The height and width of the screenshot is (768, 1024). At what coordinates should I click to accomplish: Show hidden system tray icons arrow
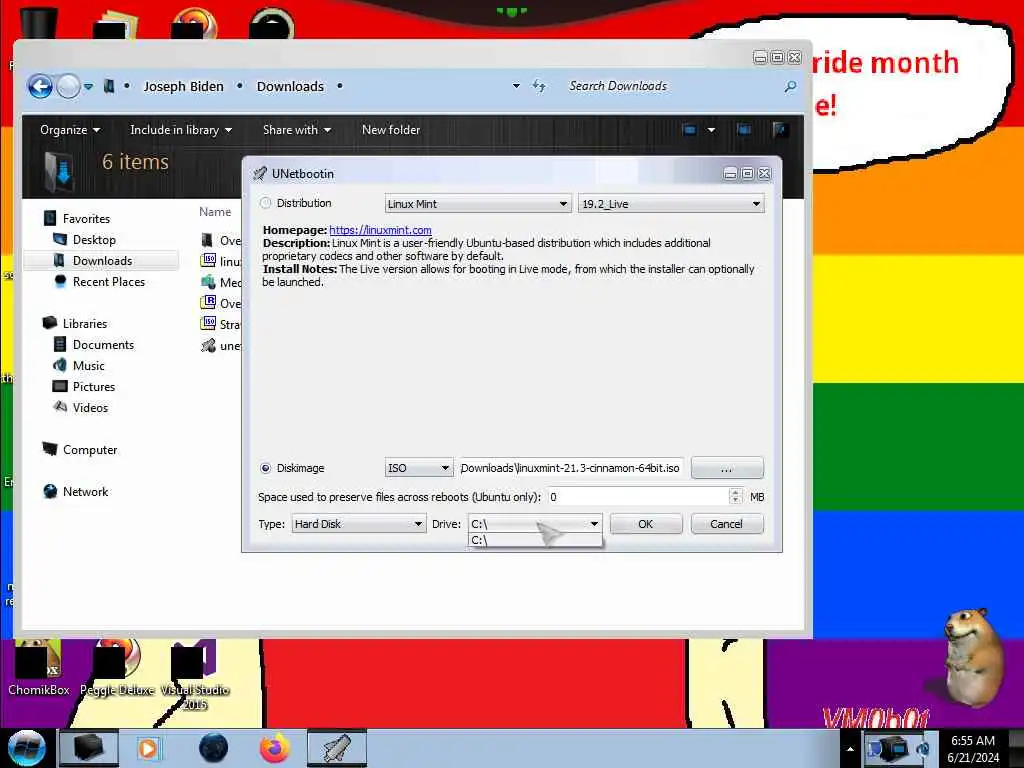[x=850, y=749]
